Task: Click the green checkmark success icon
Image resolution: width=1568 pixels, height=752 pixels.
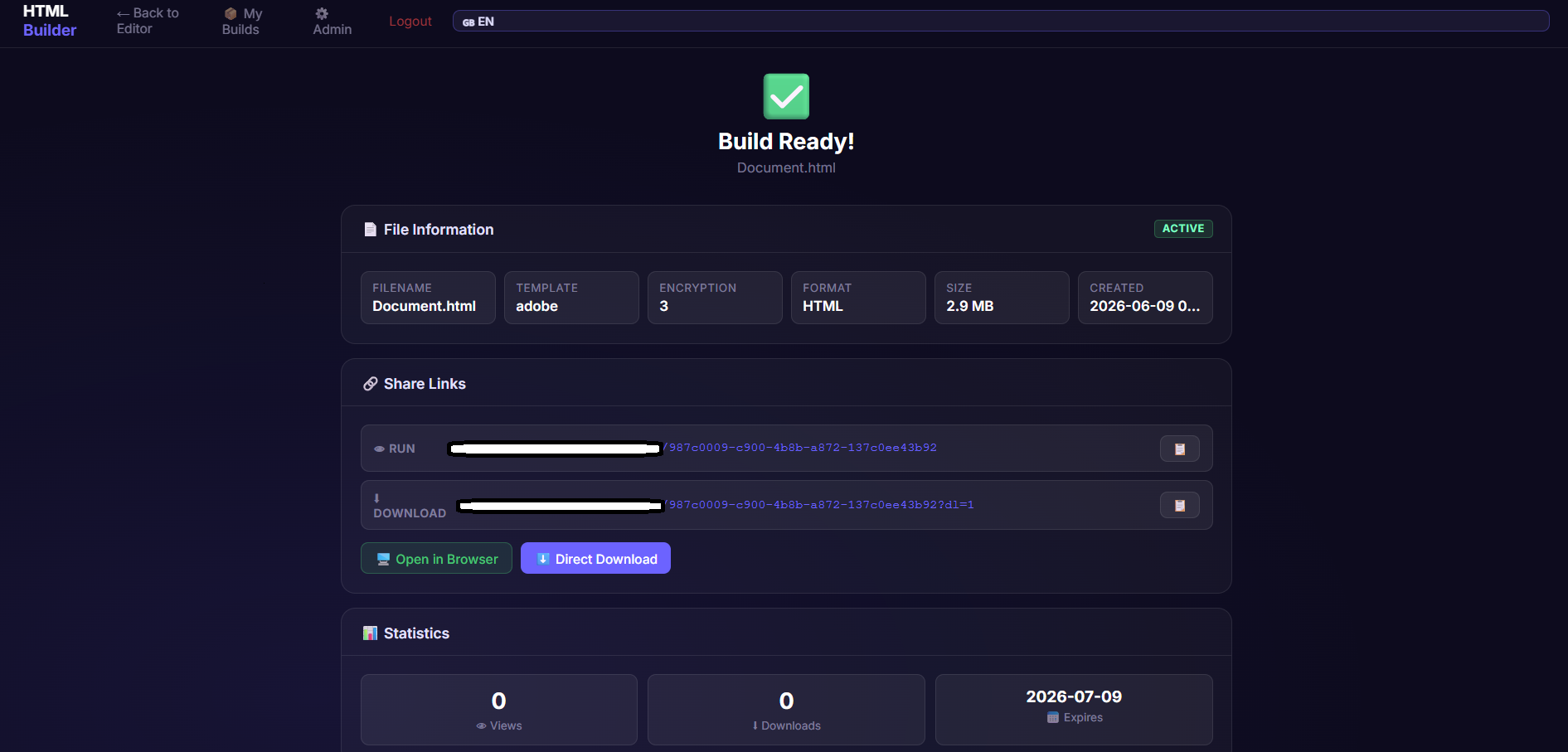Action: coord(786,96)
